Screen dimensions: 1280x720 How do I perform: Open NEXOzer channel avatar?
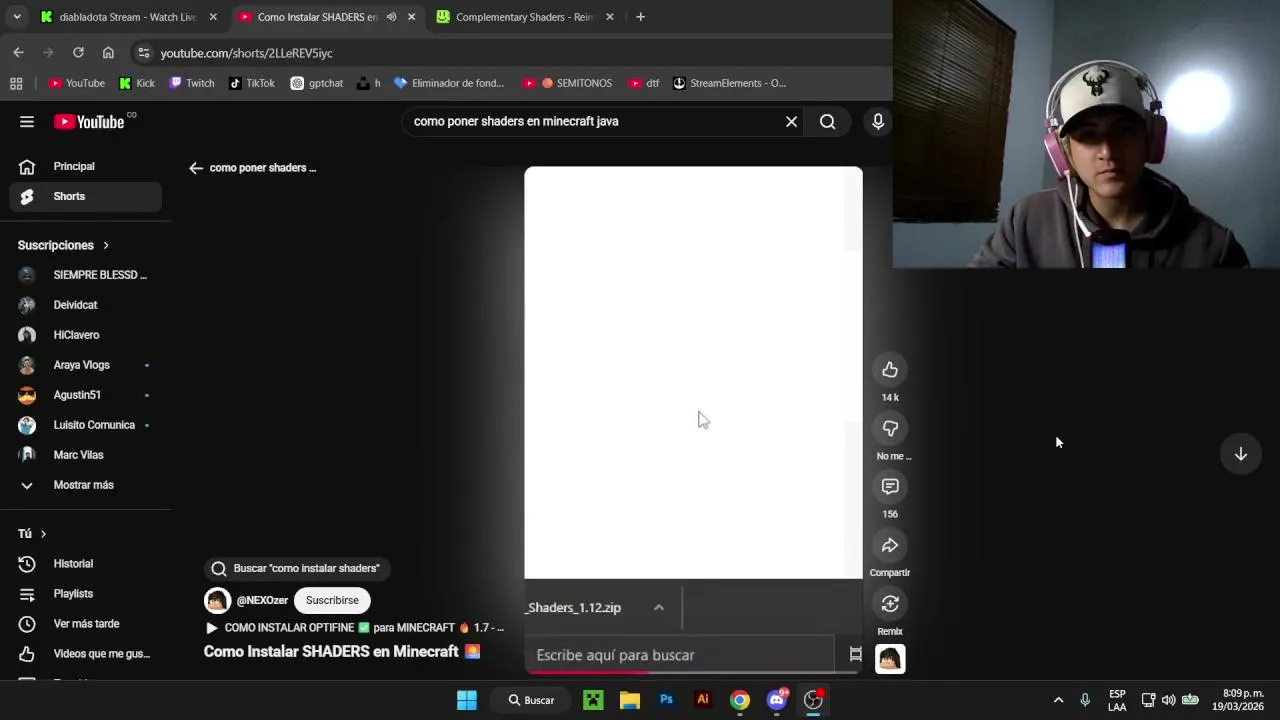coord(217,600)
